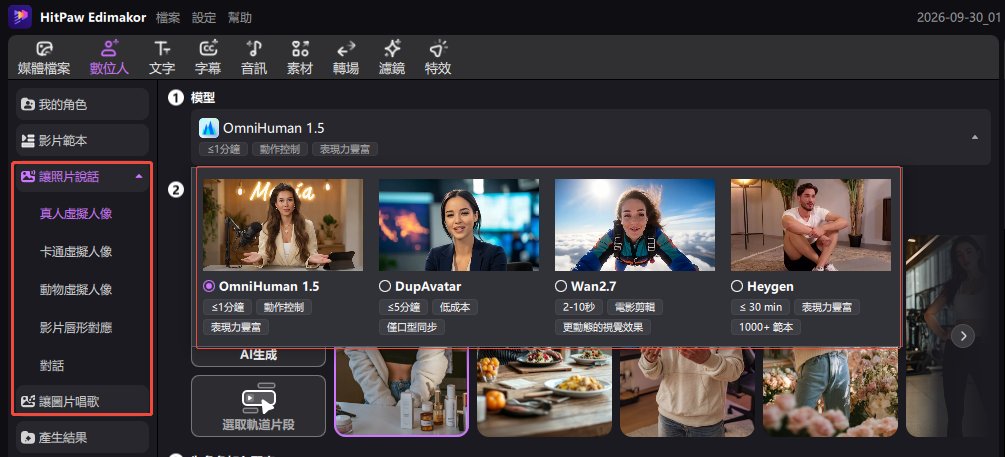1005x457 pixels.
Task: Open 影片範本 video templates
Action: click(x=82, y=140)
